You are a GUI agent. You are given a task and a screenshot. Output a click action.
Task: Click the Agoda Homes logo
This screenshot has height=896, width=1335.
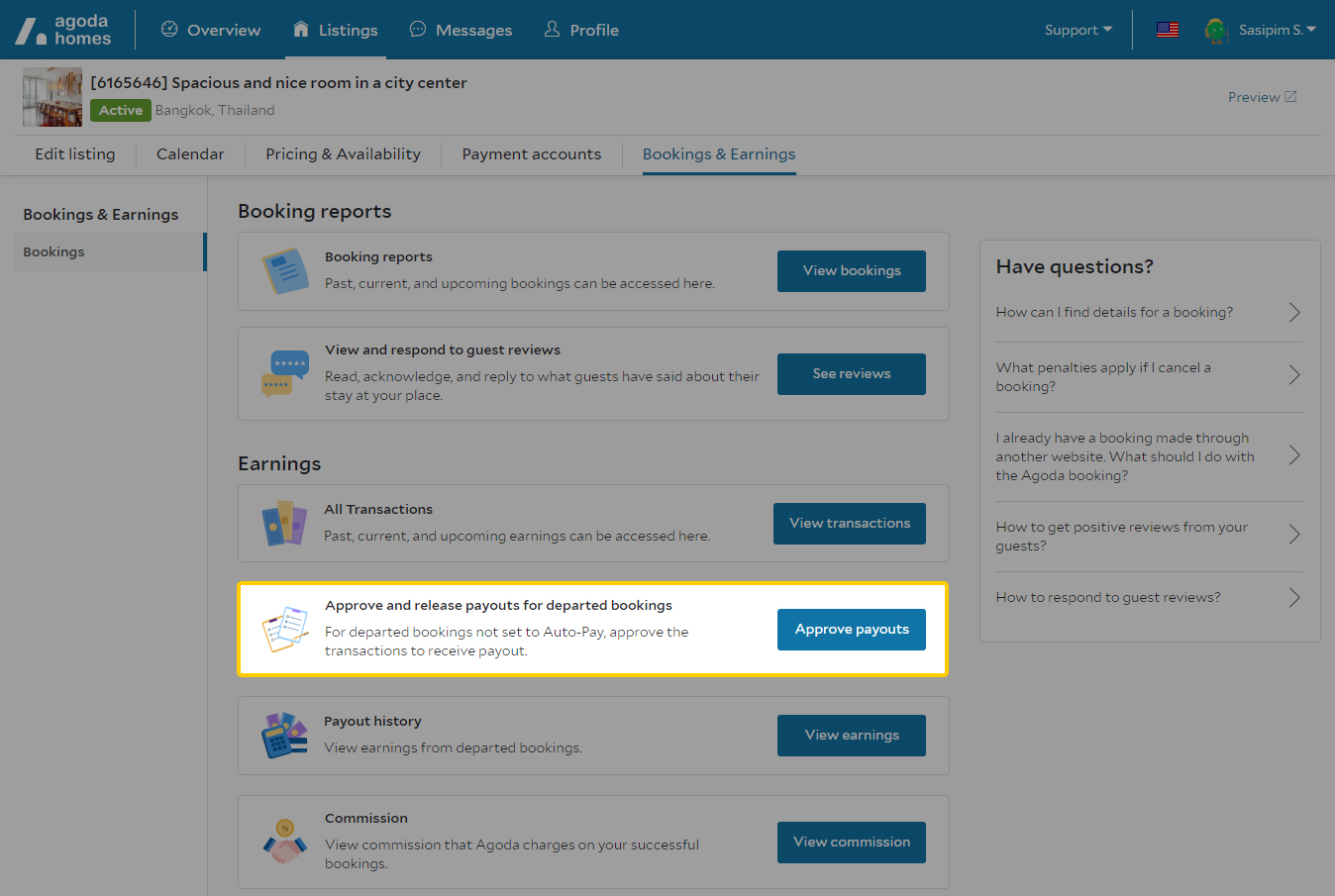pyautogui.click(x=63, y=31)
